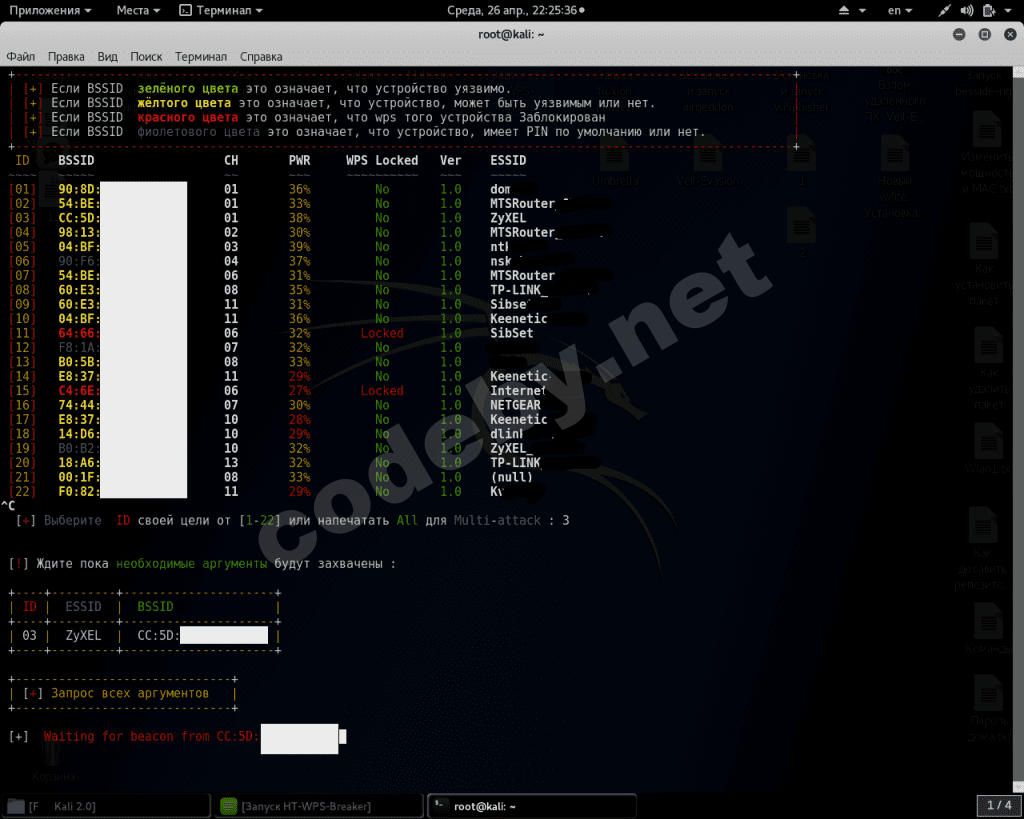This screenshot has height=819, width=1024.
Task: Click the BSSID column header in scan table
Action: (76, 161)
